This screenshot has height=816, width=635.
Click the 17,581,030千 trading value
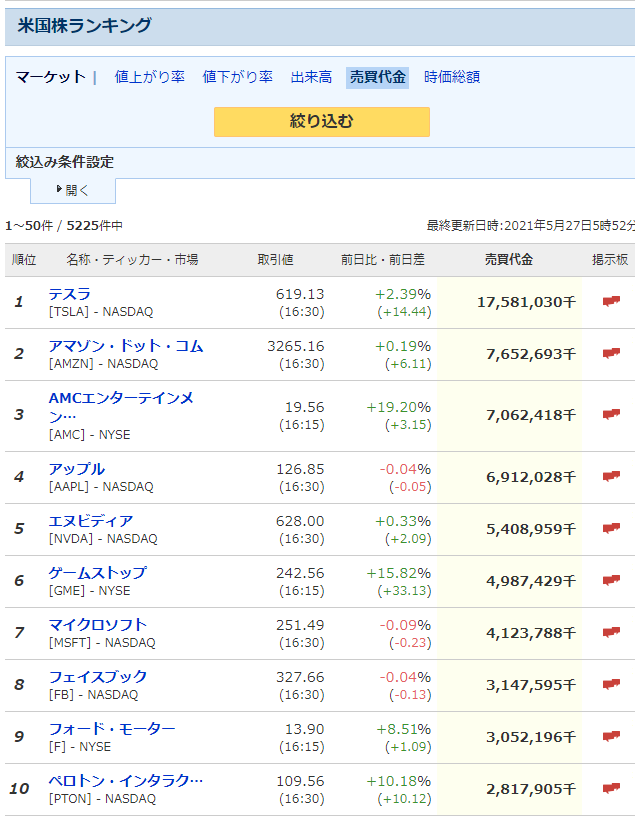coord(527,302)
